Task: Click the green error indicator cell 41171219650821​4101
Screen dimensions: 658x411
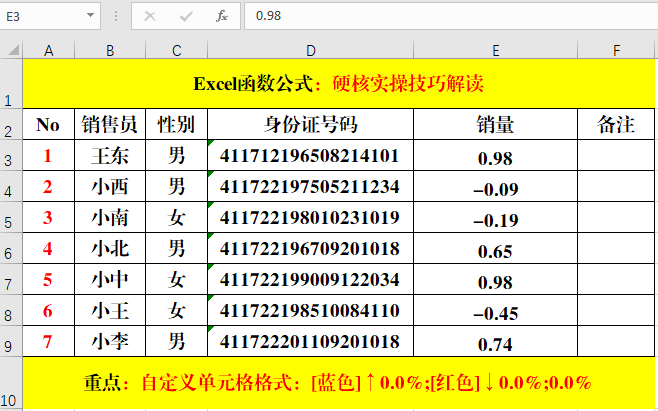Action: click(x=310, y=156)
